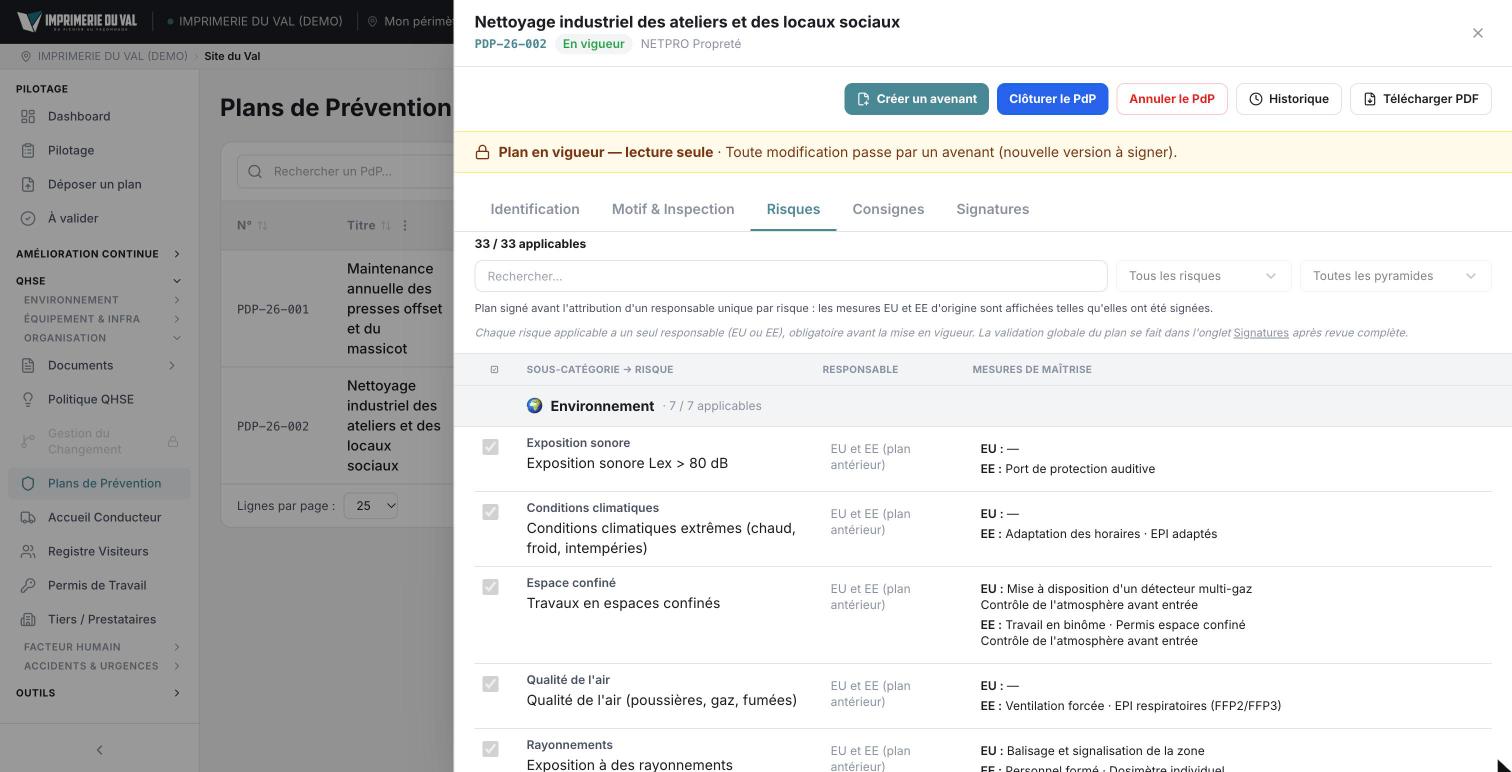Download the plan with Télécharger PDF

pos(1420,99)
